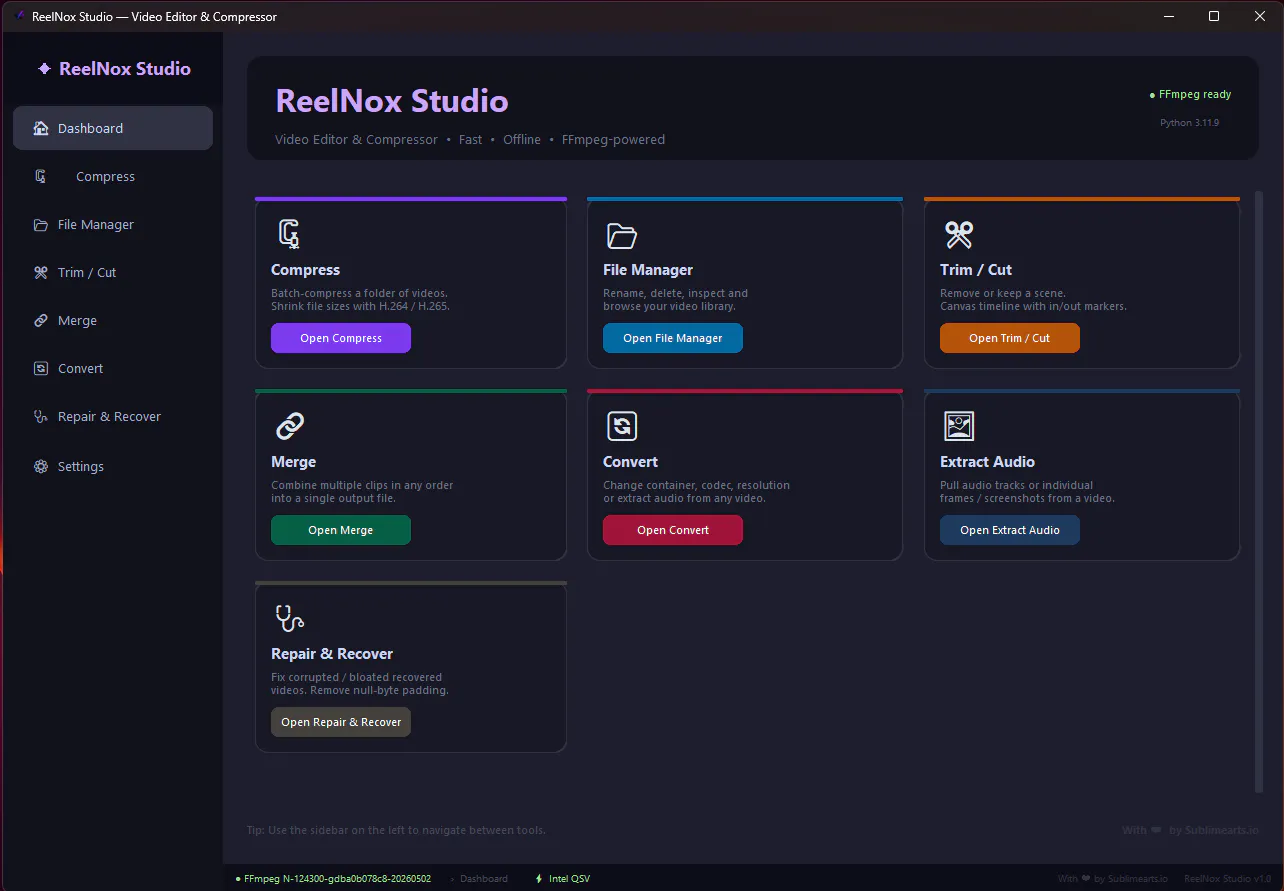1284x891 pixels.
Task: Click the lightning bolt icon beside Intel QSV
Action: 540,879
